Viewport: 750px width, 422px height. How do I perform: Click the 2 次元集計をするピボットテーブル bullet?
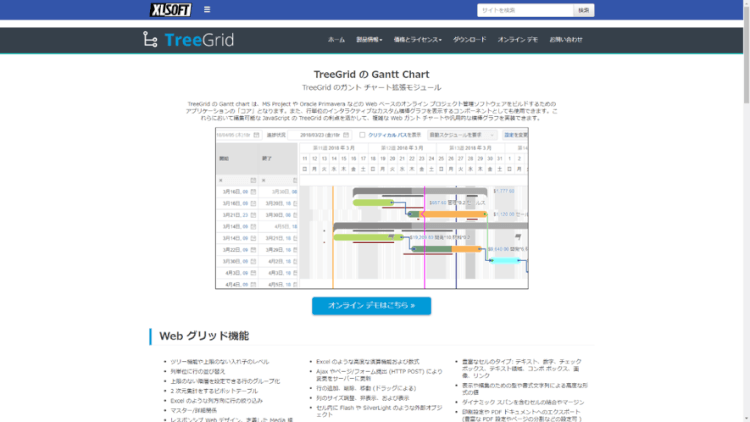pyautogui.click(x=214, y=391)
